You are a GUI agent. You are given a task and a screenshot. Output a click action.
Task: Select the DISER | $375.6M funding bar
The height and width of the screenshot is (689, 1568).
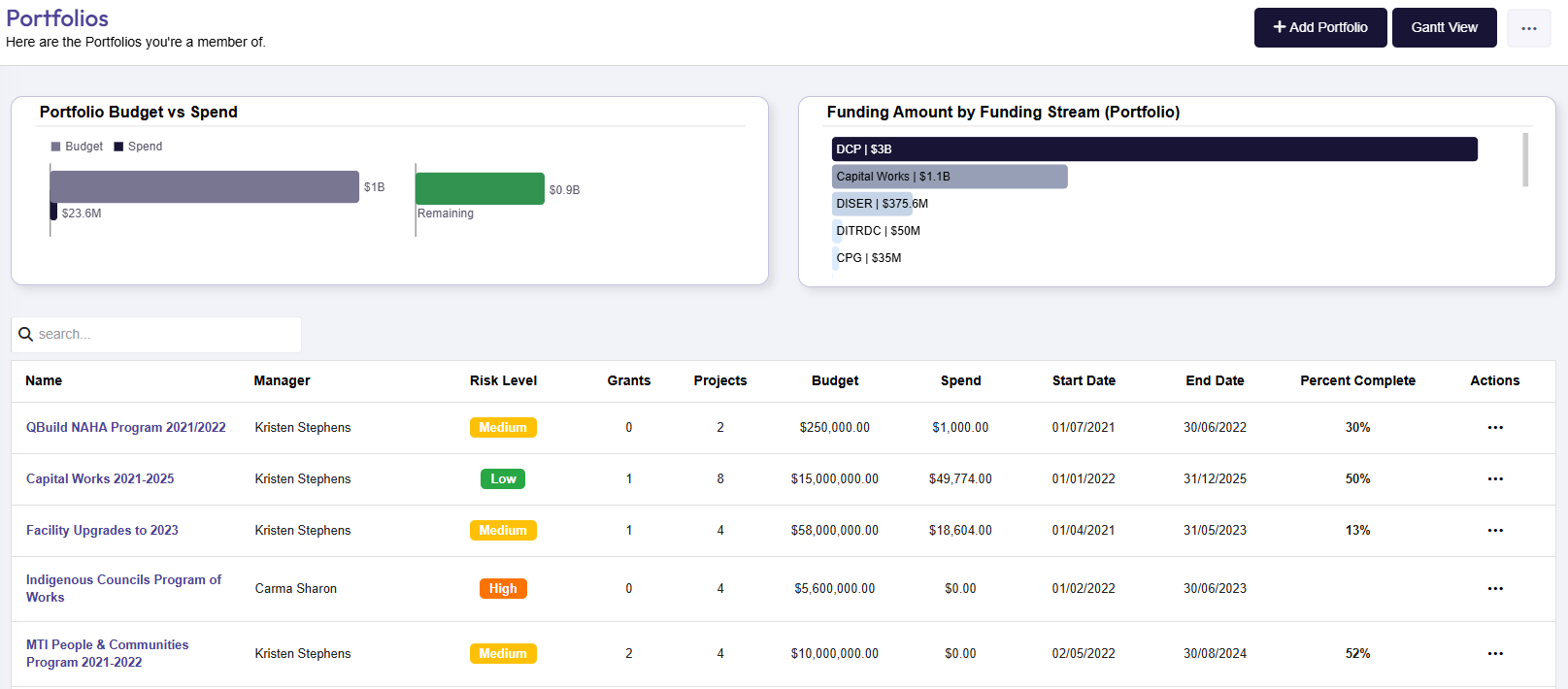(x=872, y=204)
